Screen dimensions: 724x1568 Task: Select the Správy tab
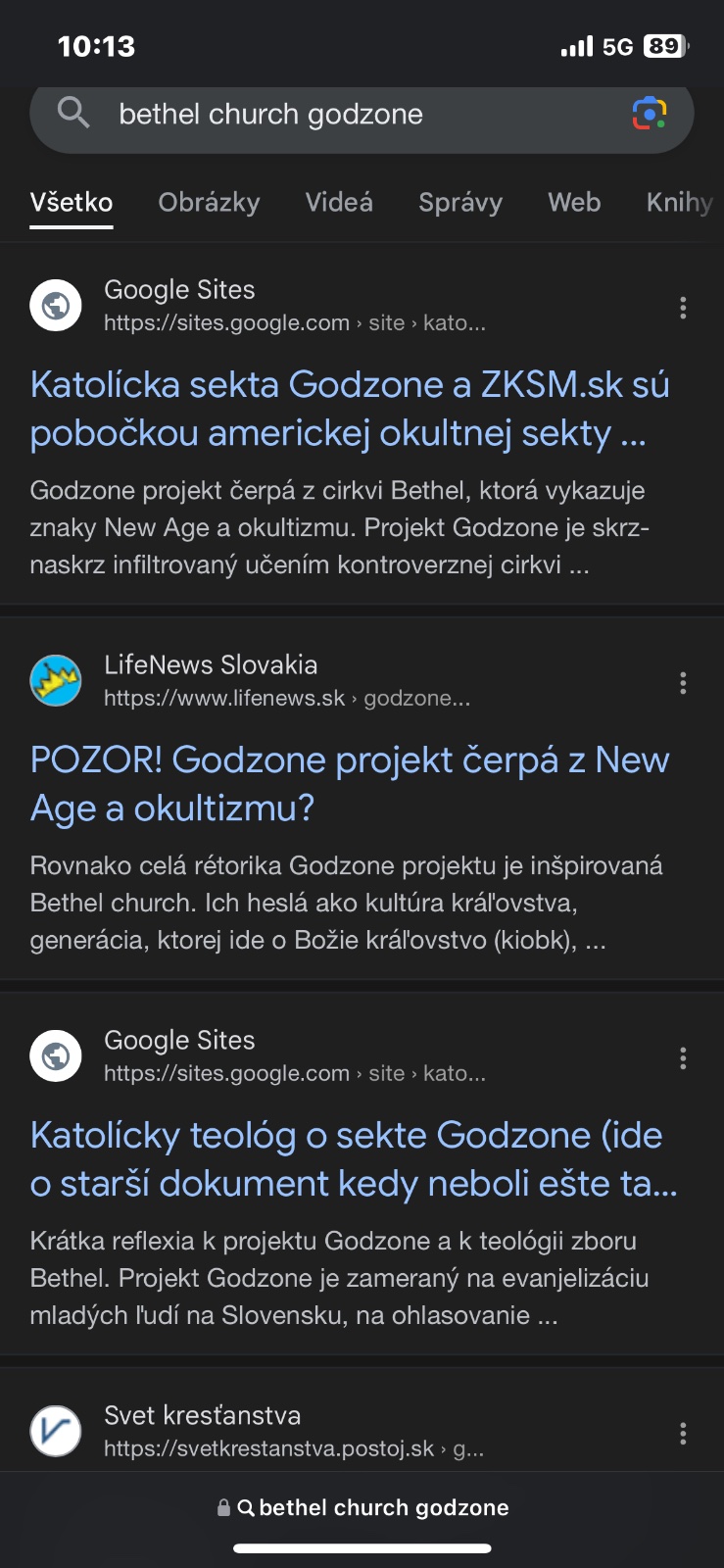pos(460,203)
